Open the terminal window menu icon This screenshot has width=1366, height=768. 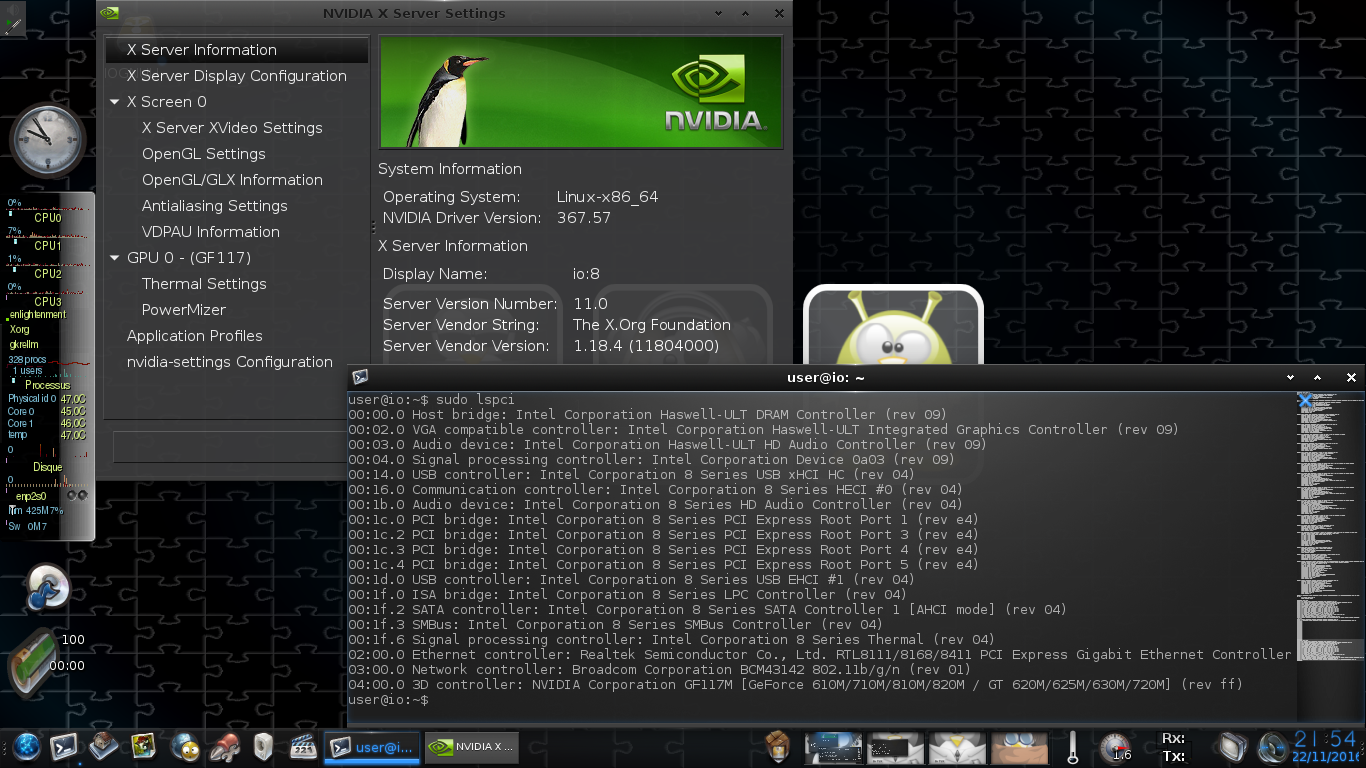point(360,377)
